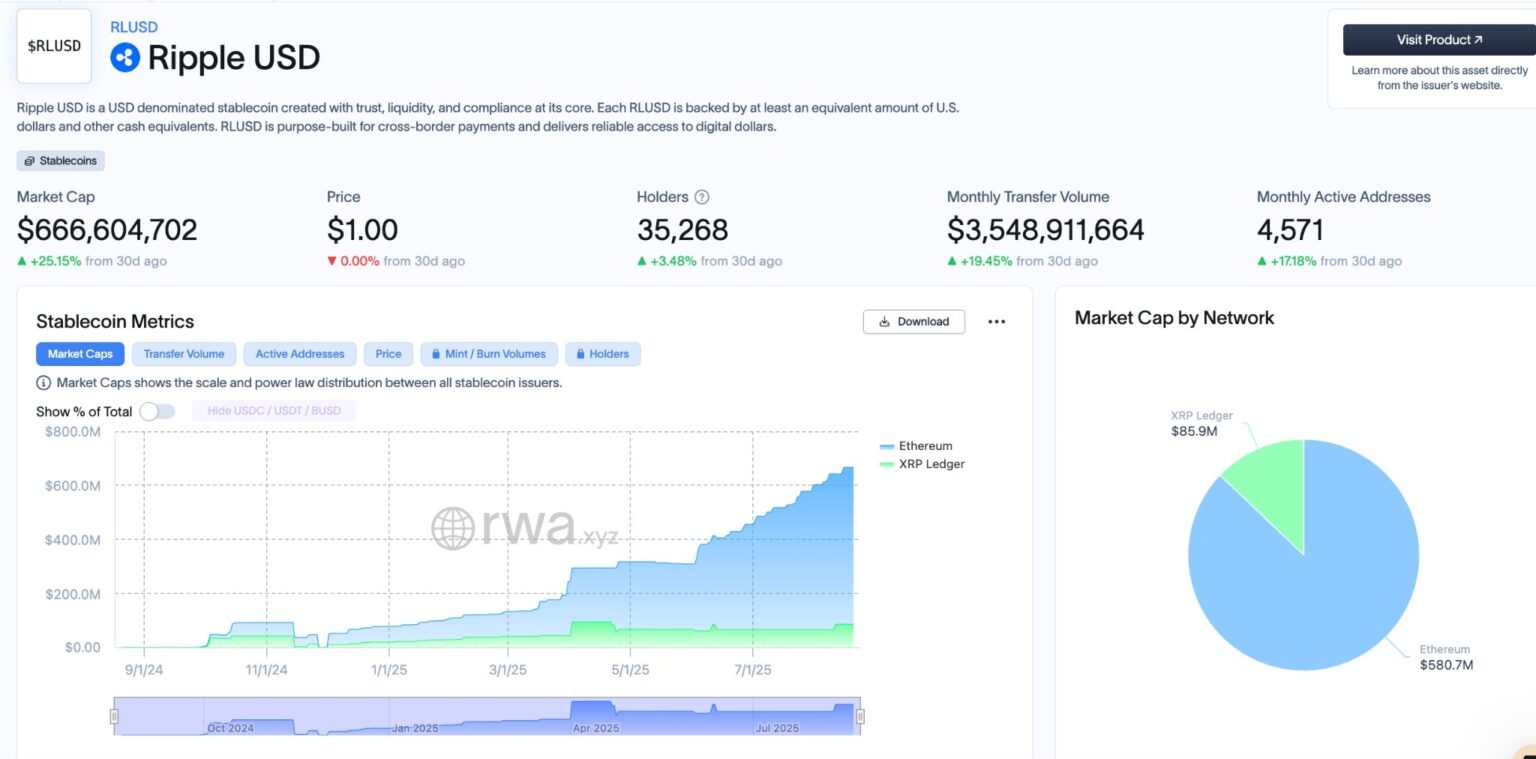Click the lock icon on the Holders metric tab
Viewport: 1536px width, 759px height.
(x=580, y=353)
